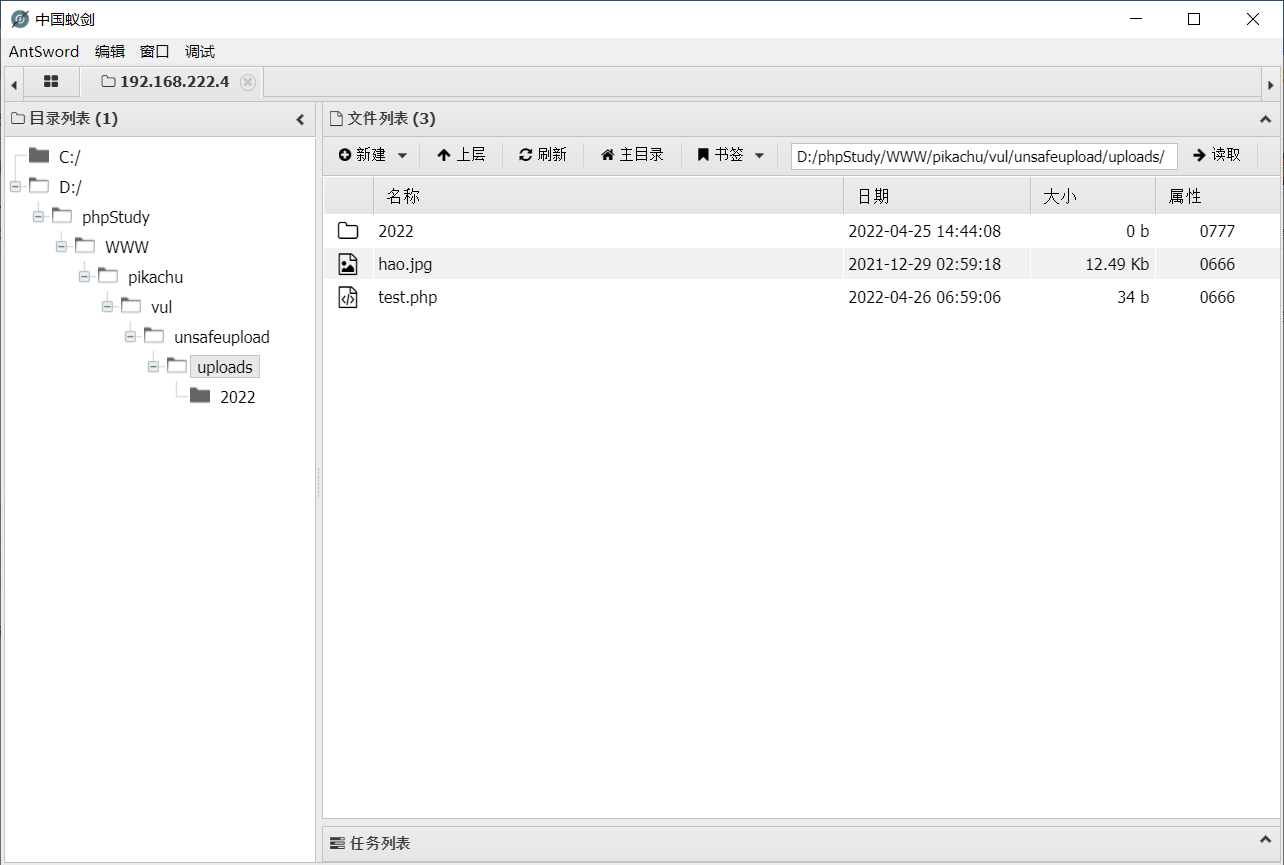Collapse the 目录列表 sidebar panel

coord(300,118)
